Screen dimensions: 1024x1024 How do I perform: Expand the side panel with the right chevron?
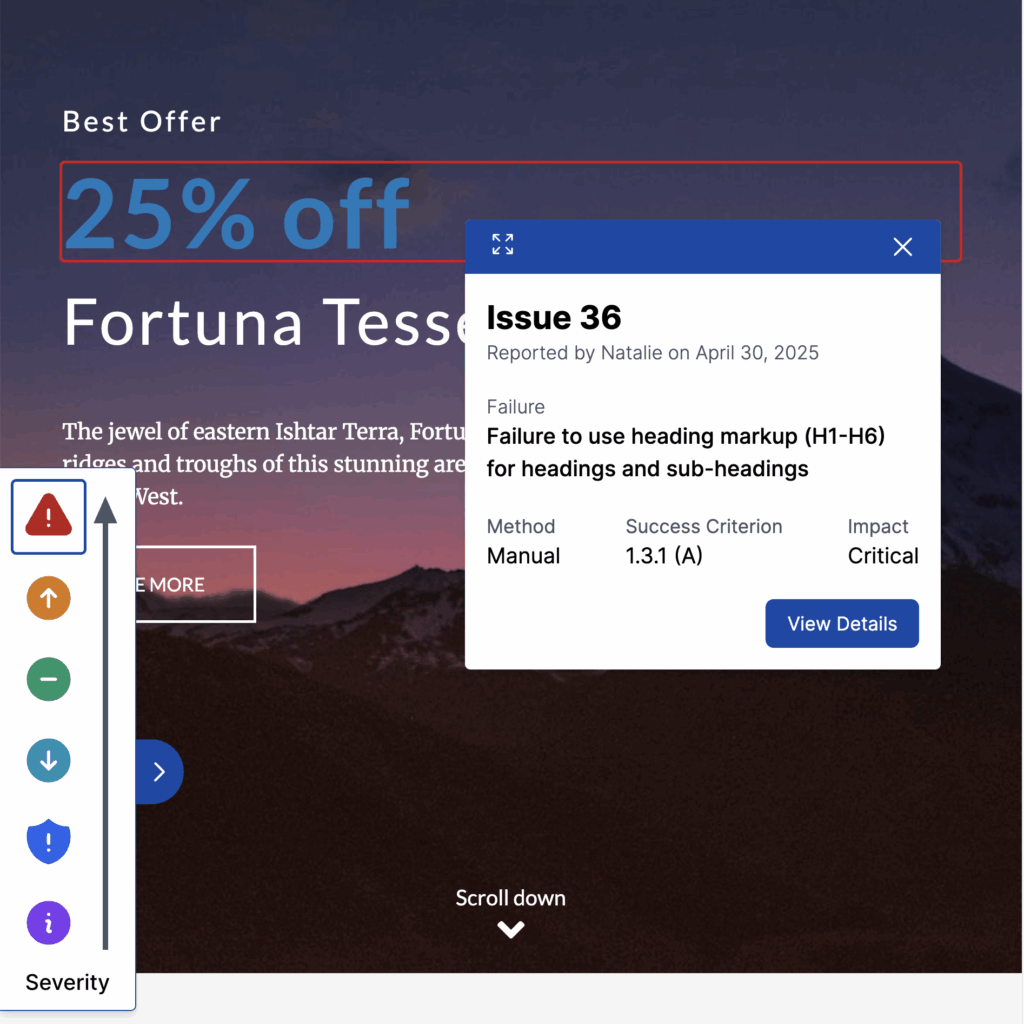(x=159, y=772)
